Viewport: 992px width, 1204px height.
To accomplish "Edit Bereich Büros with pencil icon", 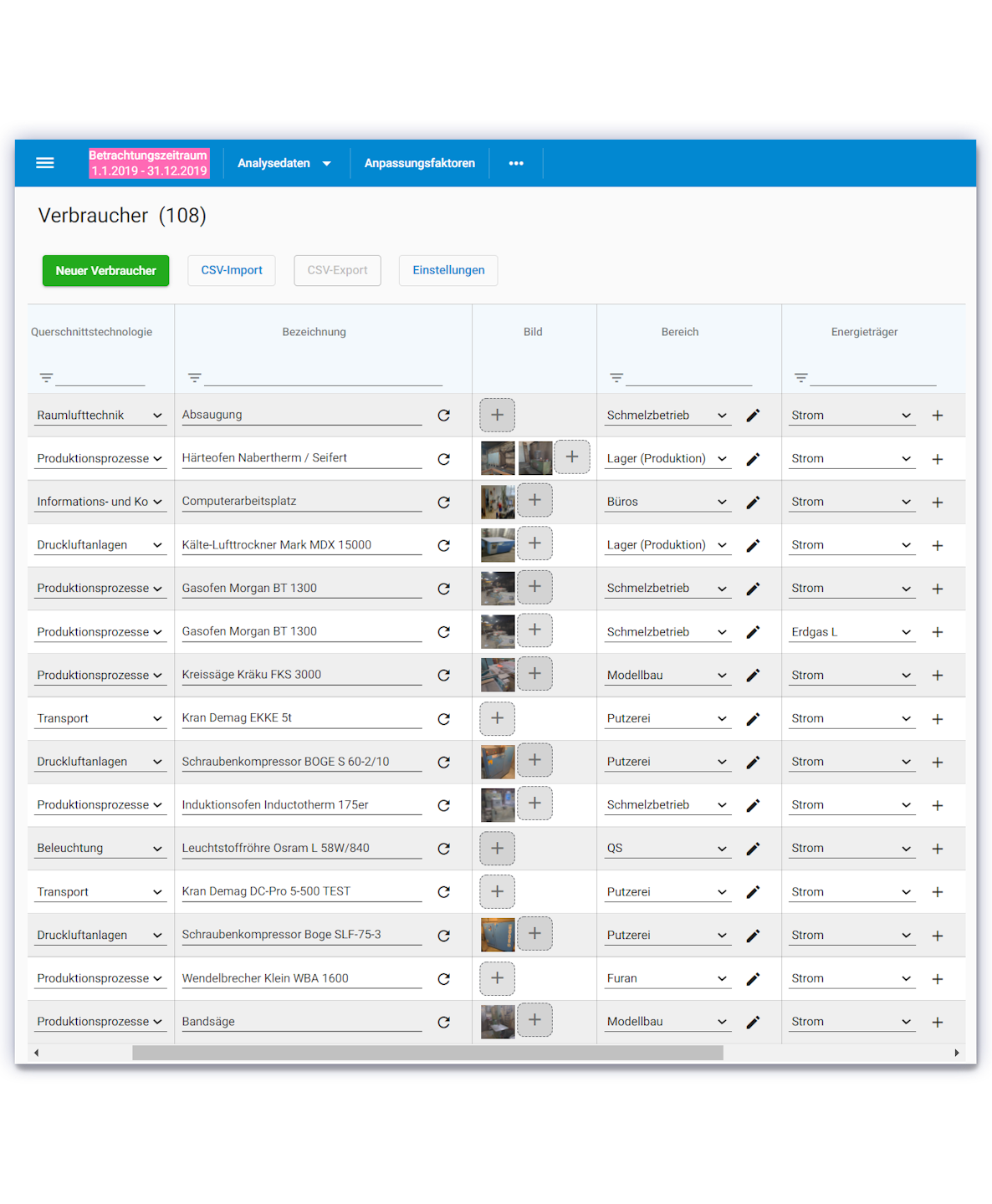I will coord(753,503).
